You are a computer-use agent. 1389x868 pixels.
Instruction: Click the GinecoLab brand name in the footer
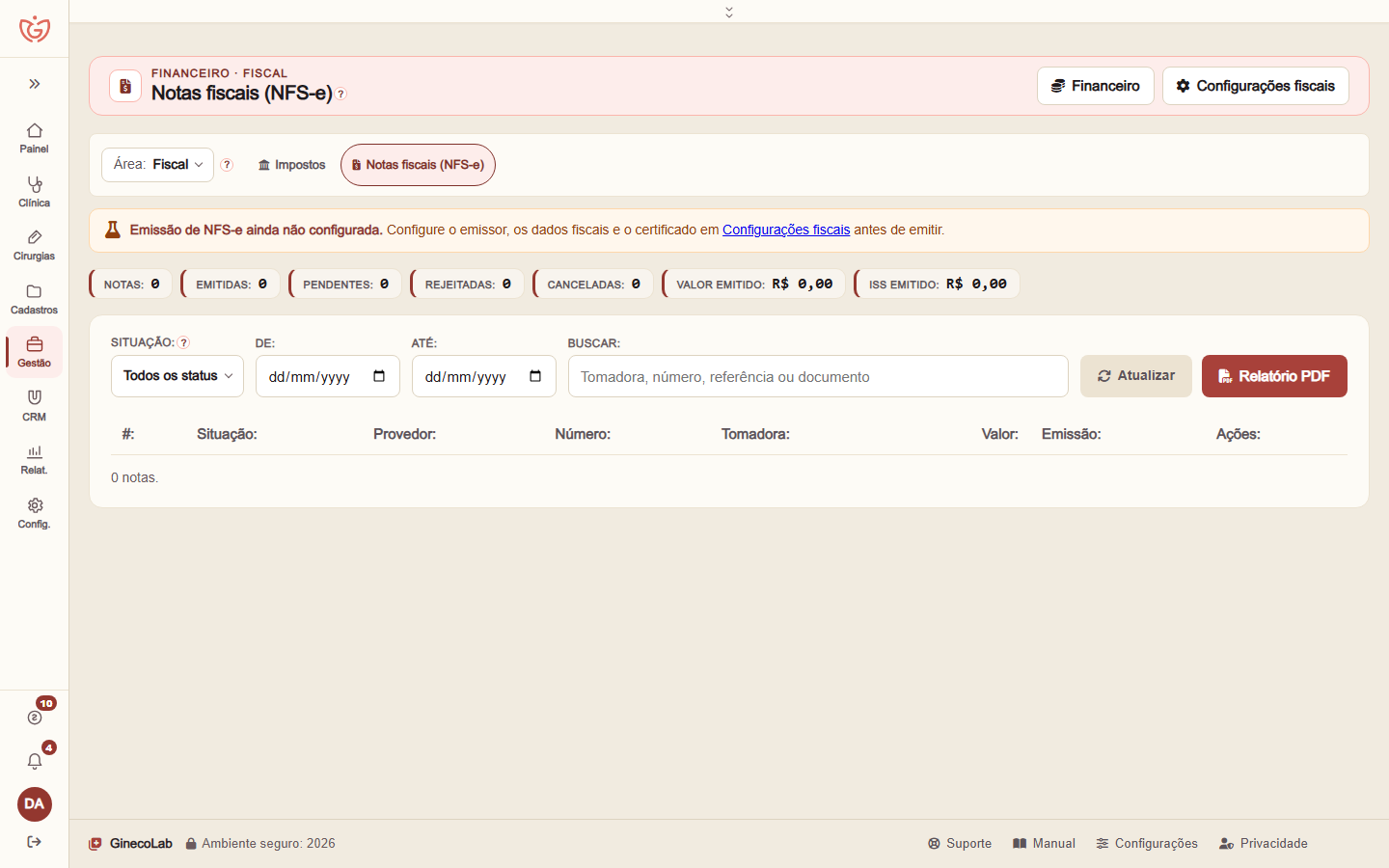(141, 844)
